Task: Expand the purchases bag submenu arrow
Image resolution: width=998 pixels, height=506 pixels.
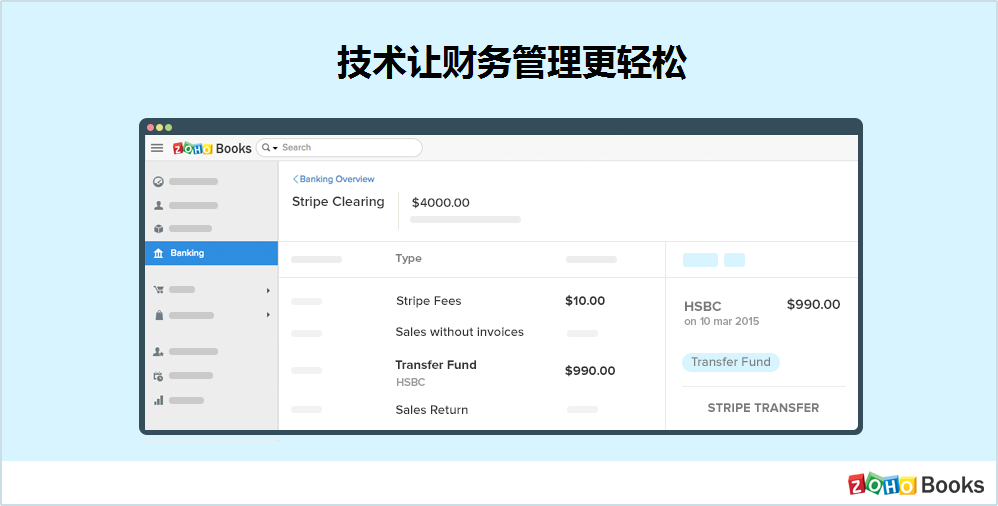Action: [x=268, y=314]
